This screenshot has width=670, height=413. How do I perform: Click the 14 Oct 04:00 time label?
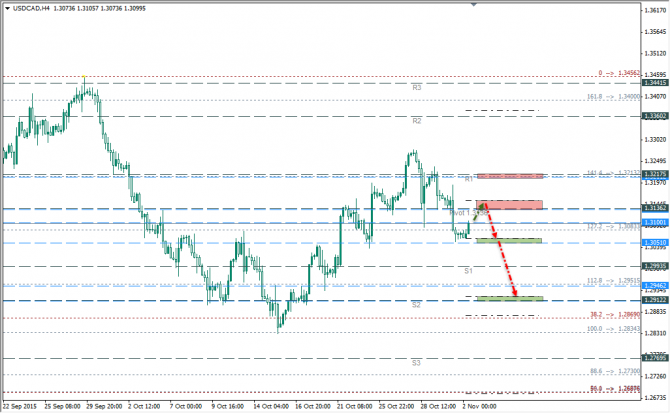270,406
